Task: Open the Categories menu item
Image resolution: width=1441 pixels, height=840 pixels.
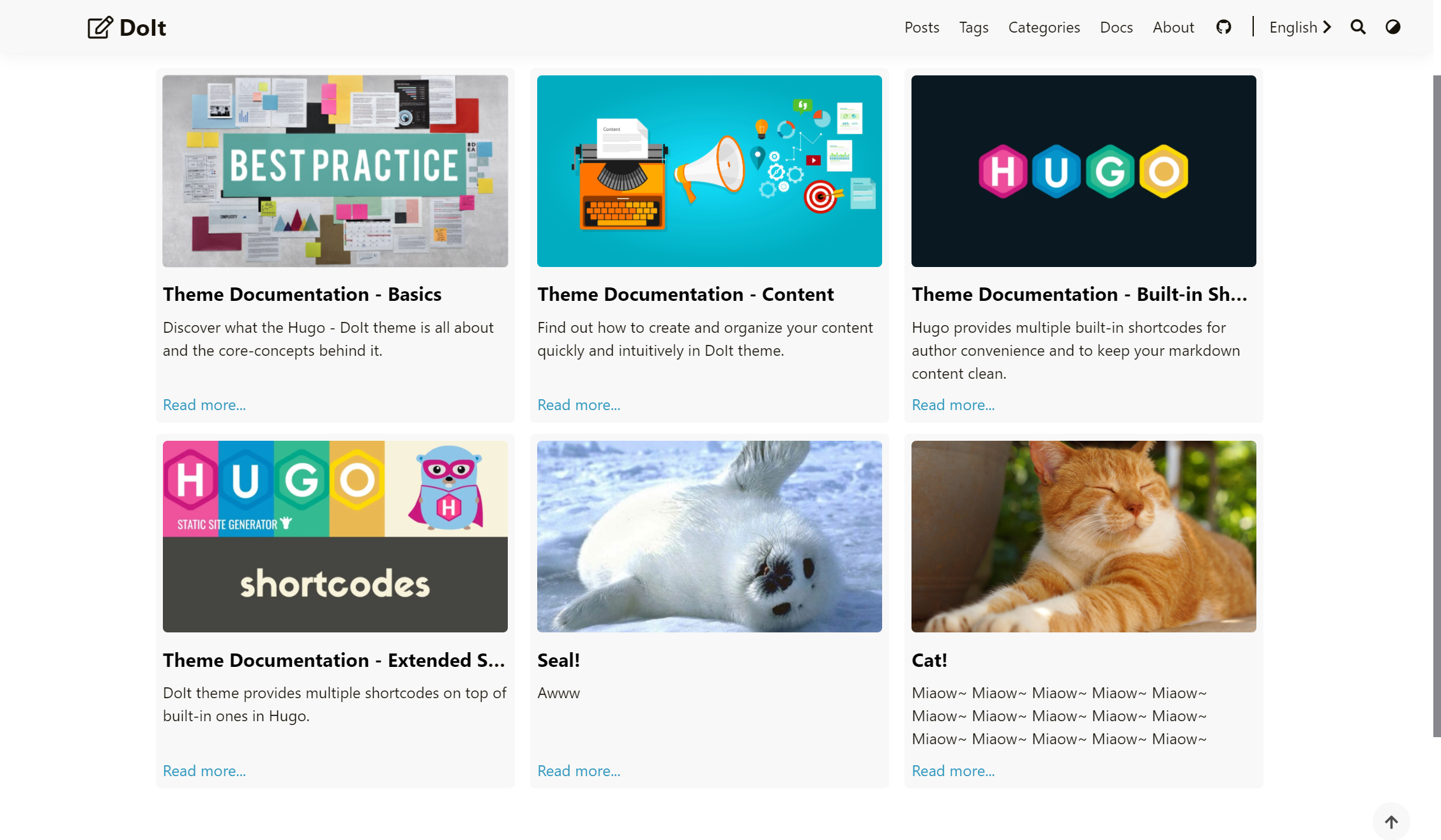Action: point(1044,27)
